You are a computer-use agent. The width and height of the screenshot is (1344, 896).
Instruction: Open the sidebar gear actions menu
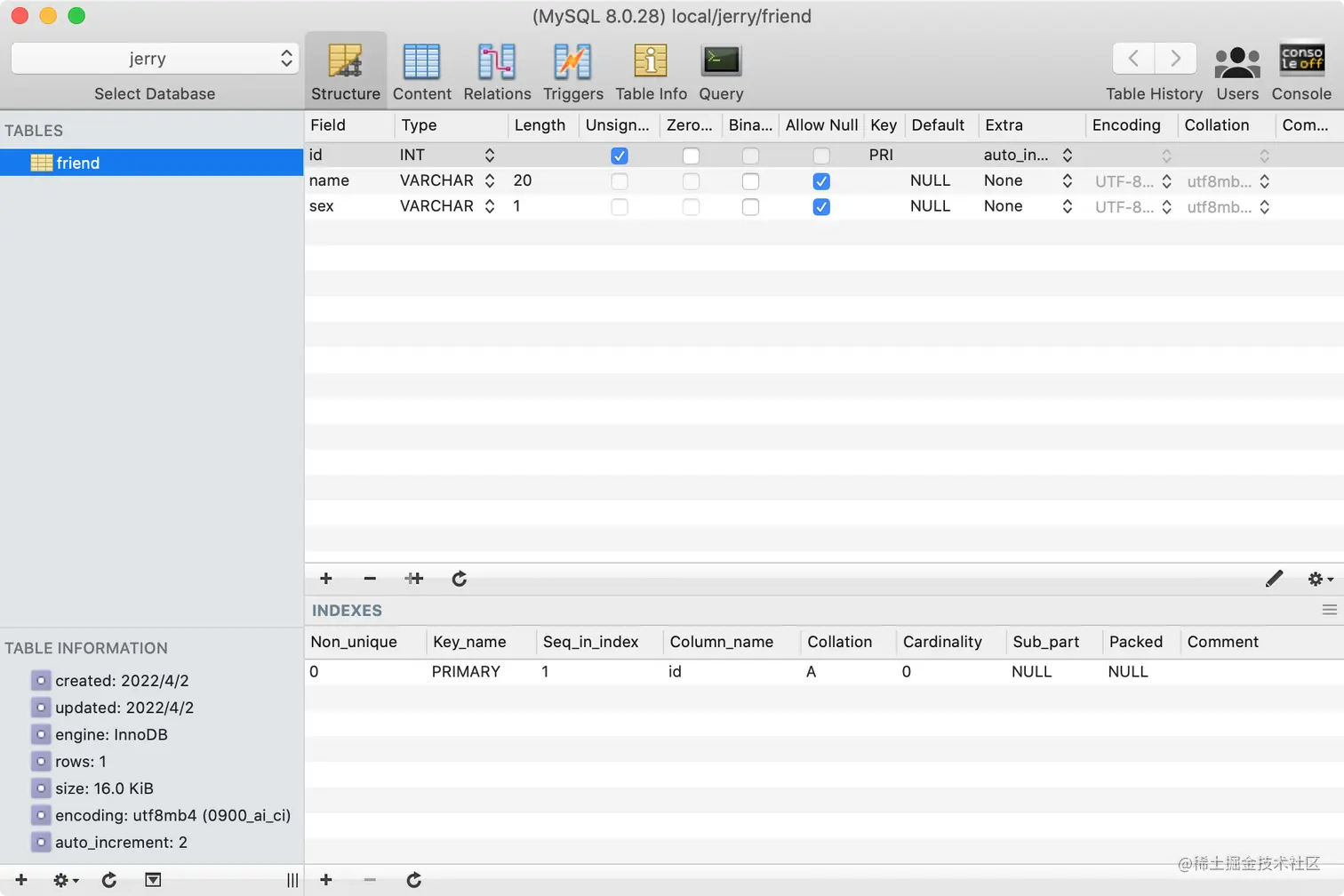(66, 880)
